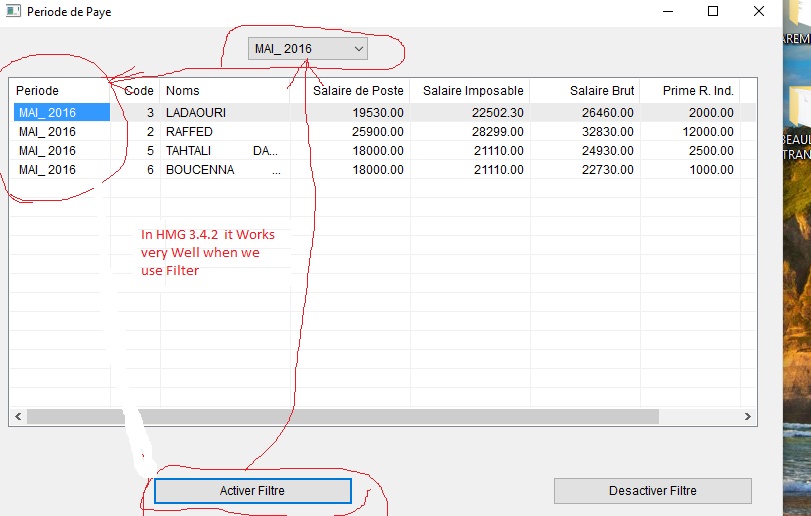
Task: Click the Desactiver Filtre button
Action: [652, 491]
